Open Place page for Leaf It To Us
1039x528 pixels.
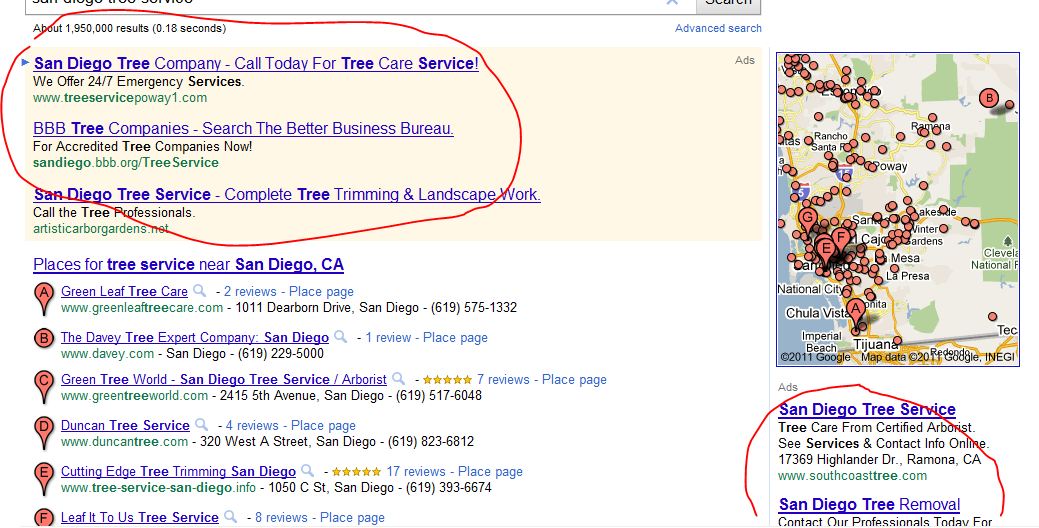(x=353, y=517)
